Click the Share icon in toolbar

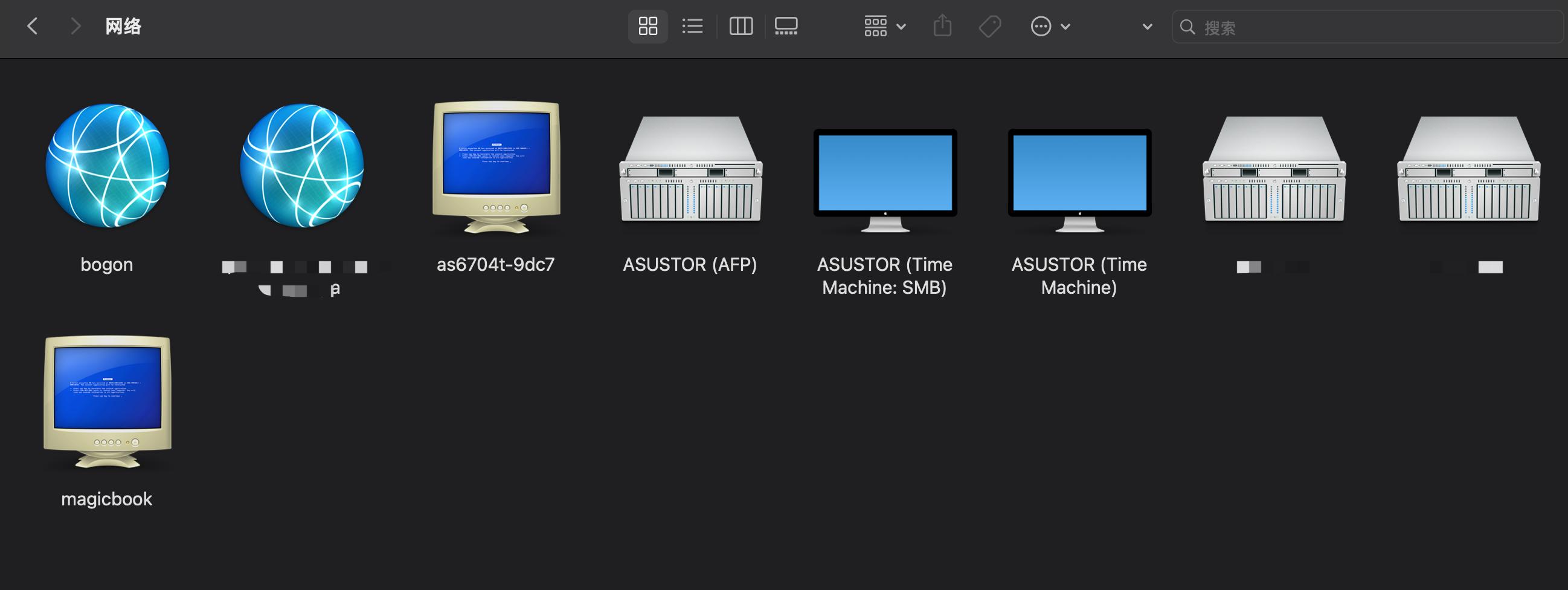[942, 26]
